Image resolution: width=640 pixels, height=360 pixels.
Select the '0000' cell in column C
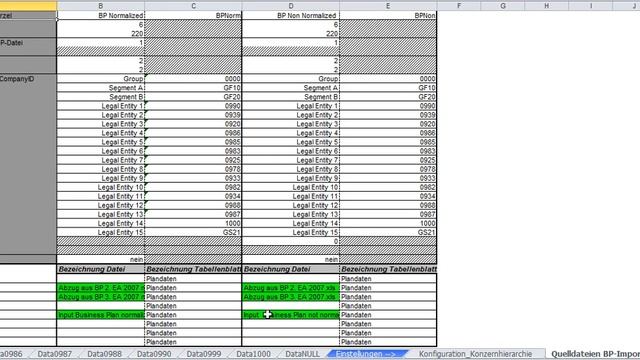click(x=193, y=79)
